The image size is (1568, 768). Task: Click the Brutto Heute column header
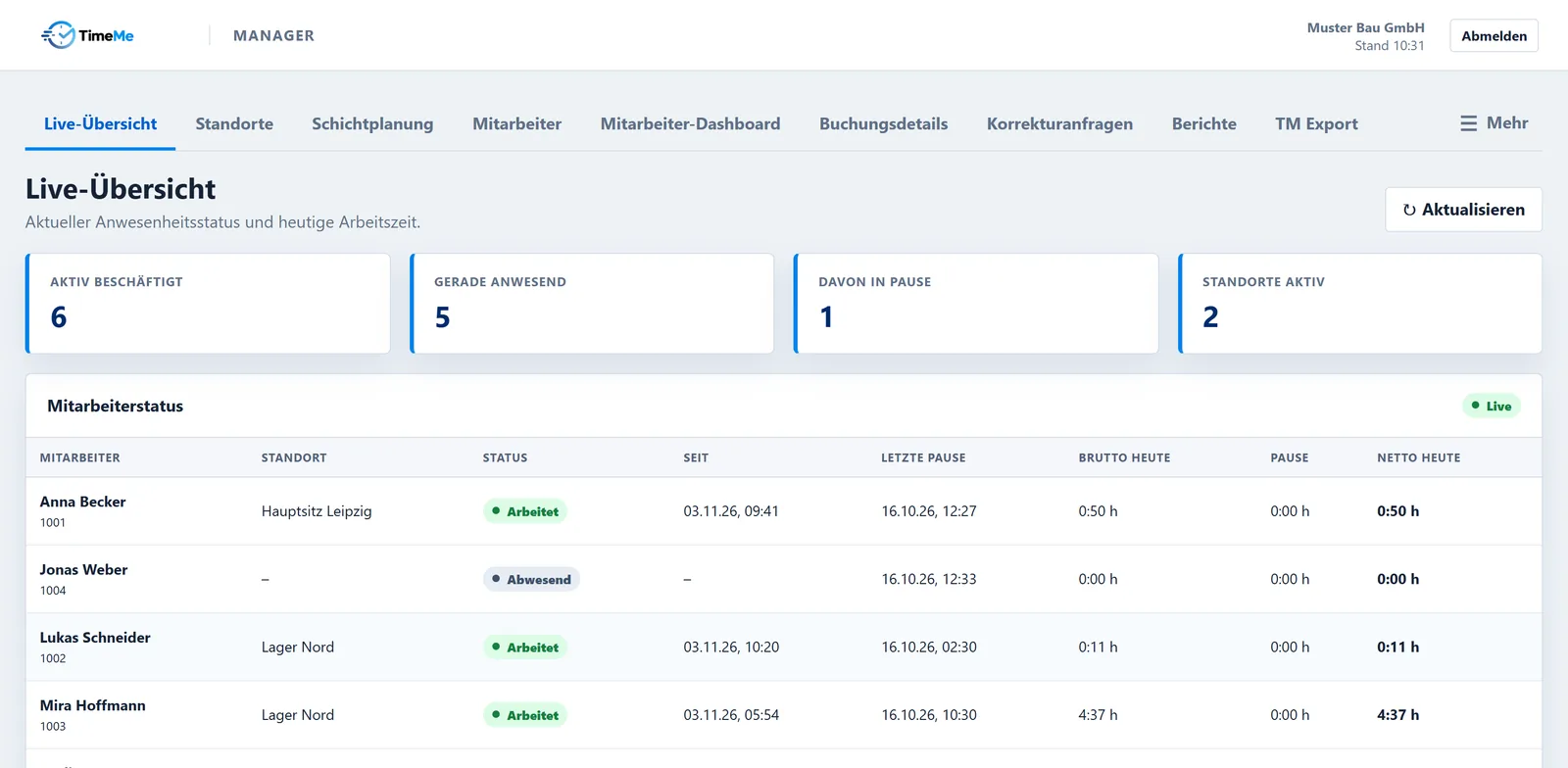(1124, 457)
